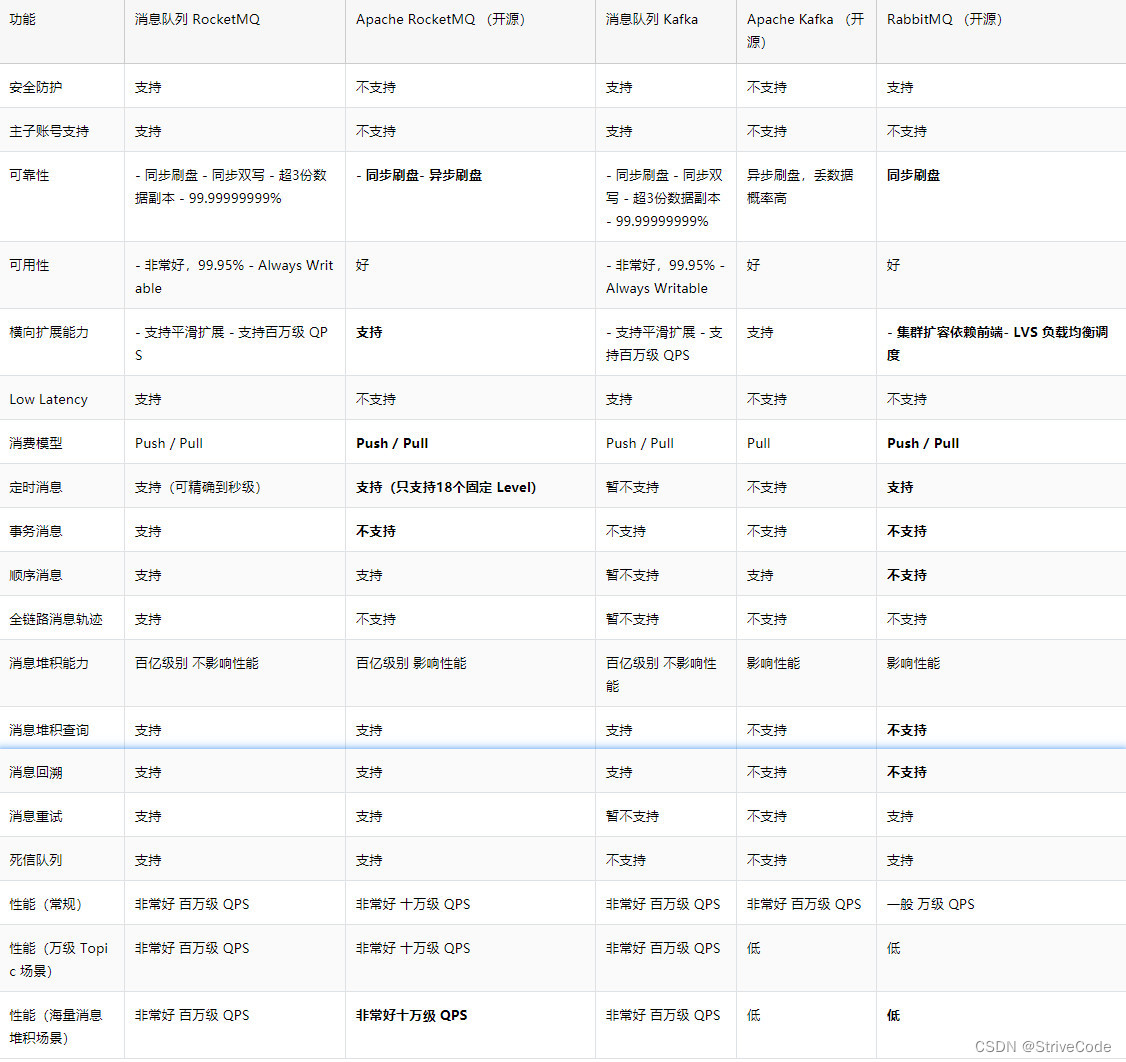
Task: Select the '支持平滑扩展 - 支持百万级 QPS' RocketMQ cell
Action: [231, 343]
